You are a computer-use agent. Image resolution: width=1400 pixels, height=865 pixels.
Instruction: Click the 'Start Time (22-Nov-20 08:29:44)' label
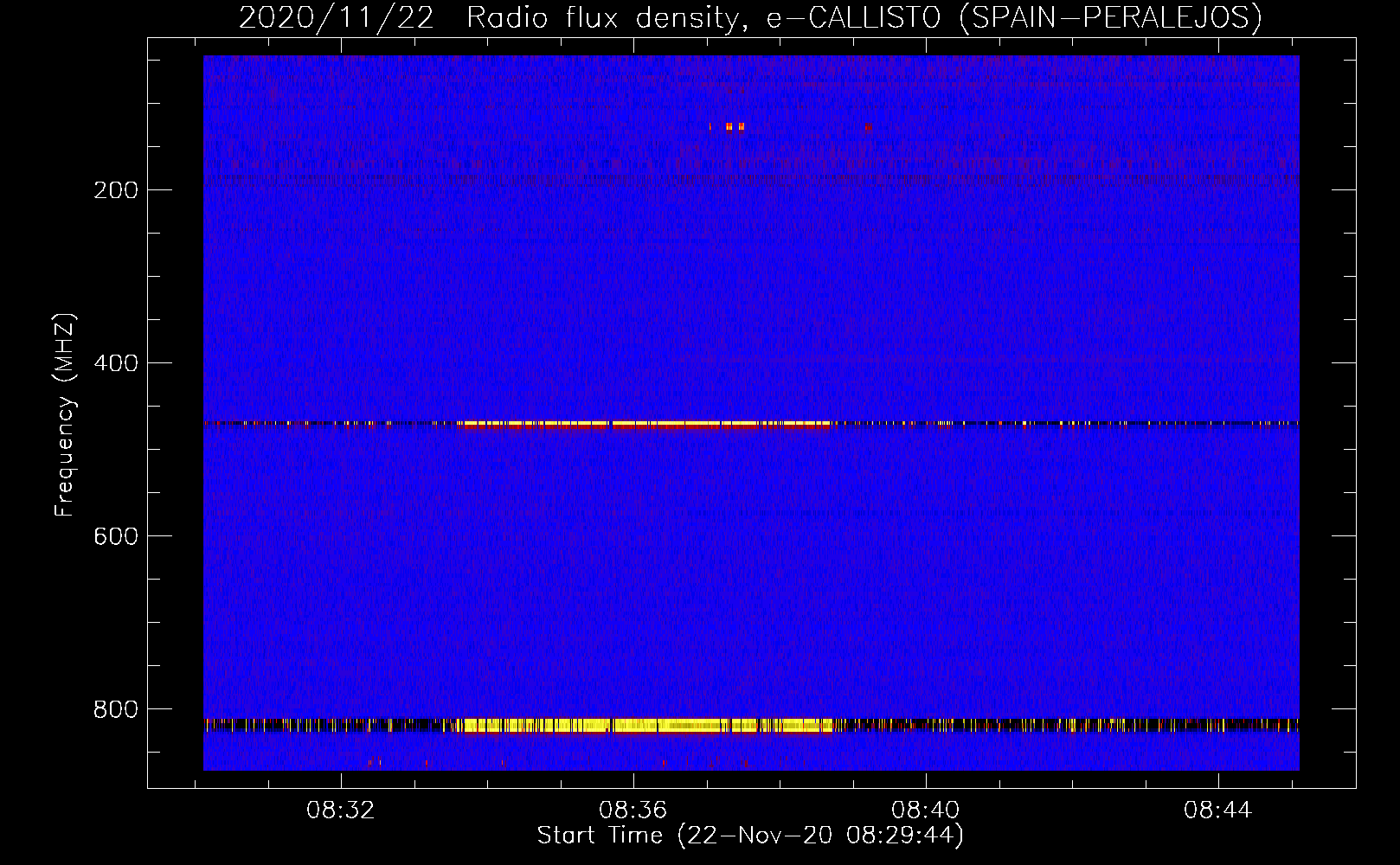pos(750,836)
